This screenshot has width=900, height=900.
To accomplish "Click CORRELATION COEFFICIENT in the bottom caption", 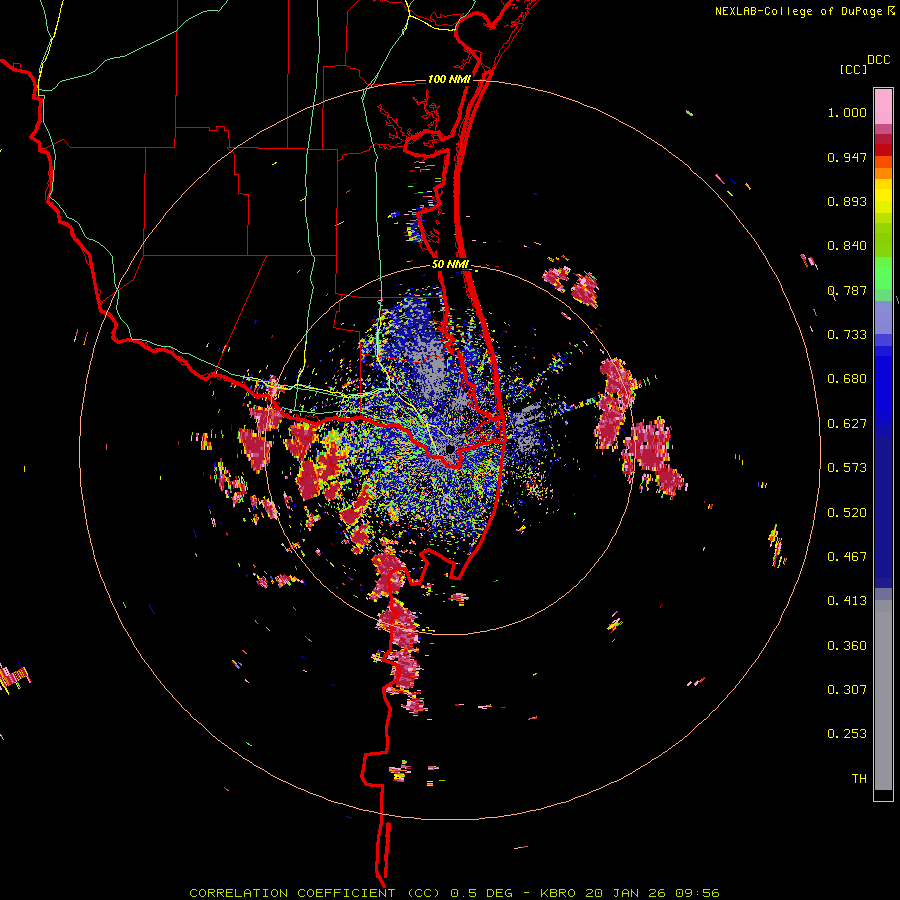I will [x=292, y=893].
